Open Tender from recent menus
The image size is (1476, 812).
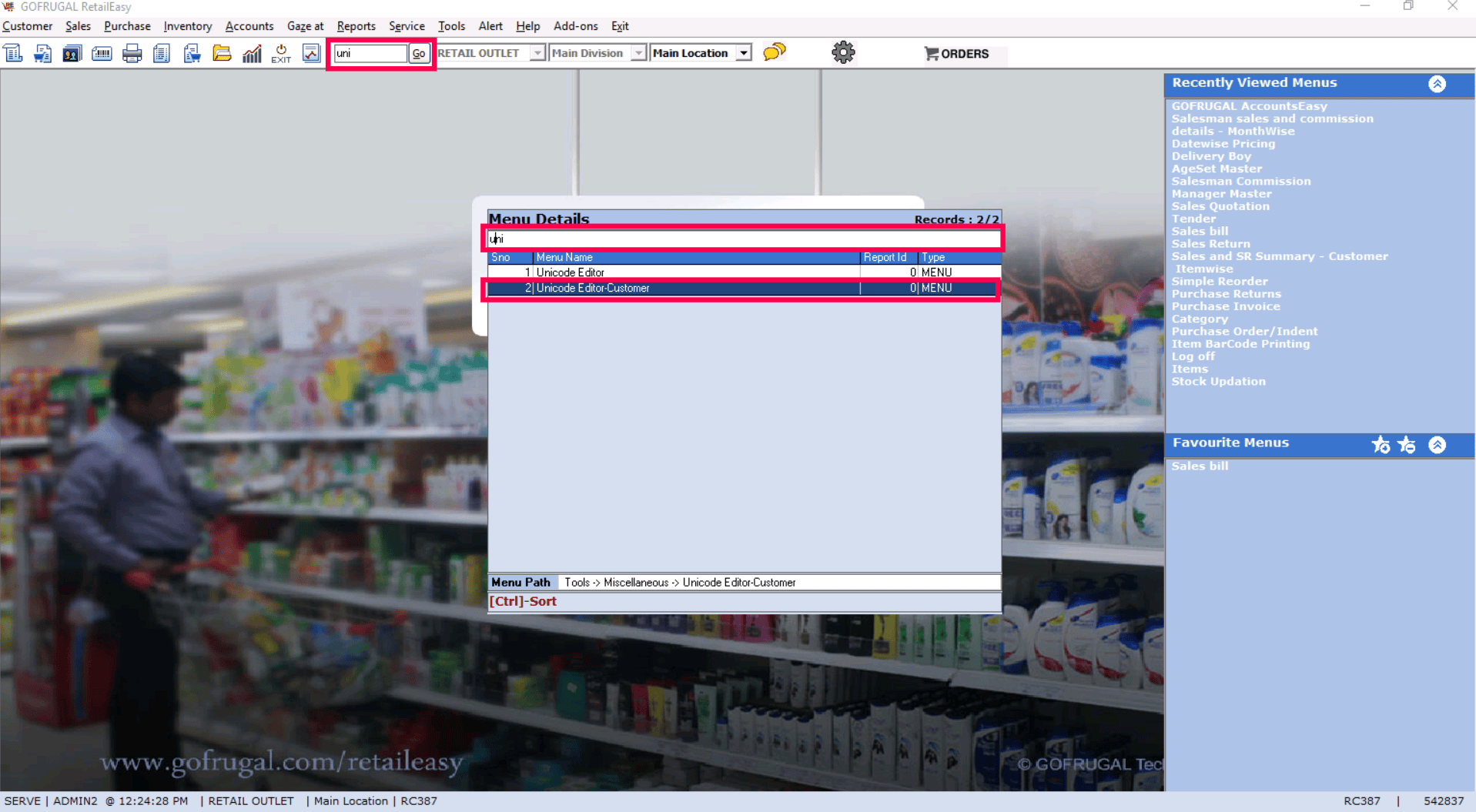[1193, 219]
